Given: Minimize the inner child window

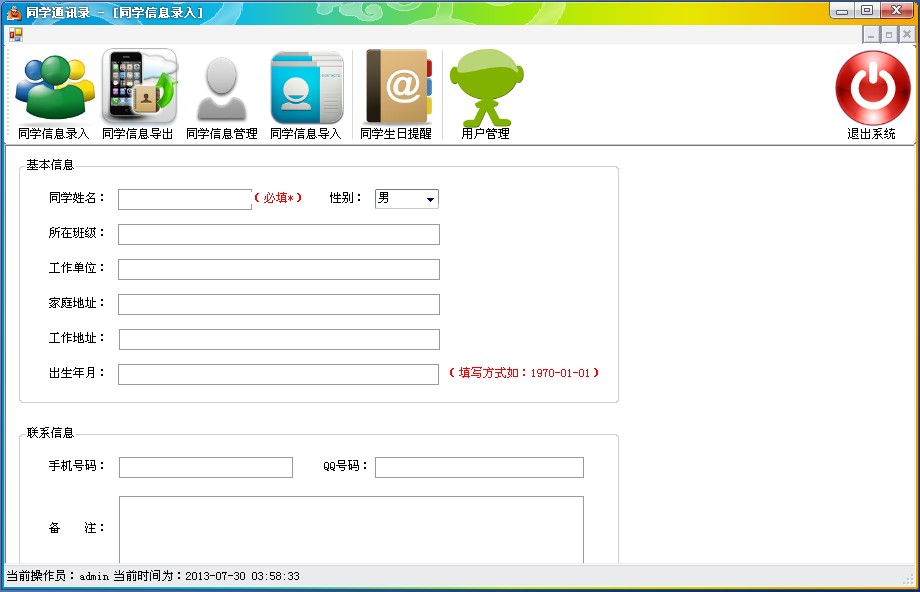Looking at the screenshot, I should 871,35.
